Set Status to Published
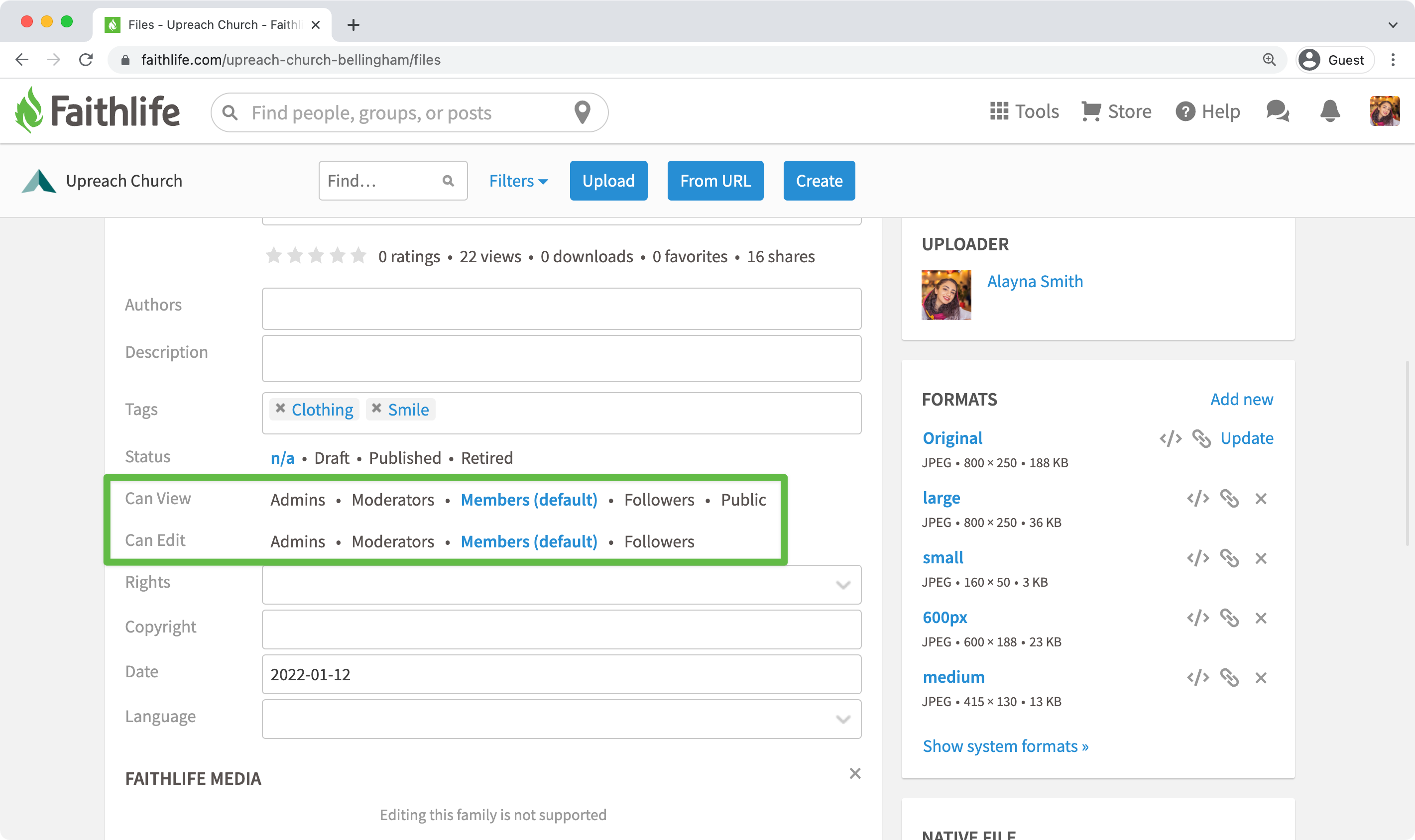Image resolution: width=1415 pixels, height=840 pixels. pyautogui.click(x=405, y=457)
